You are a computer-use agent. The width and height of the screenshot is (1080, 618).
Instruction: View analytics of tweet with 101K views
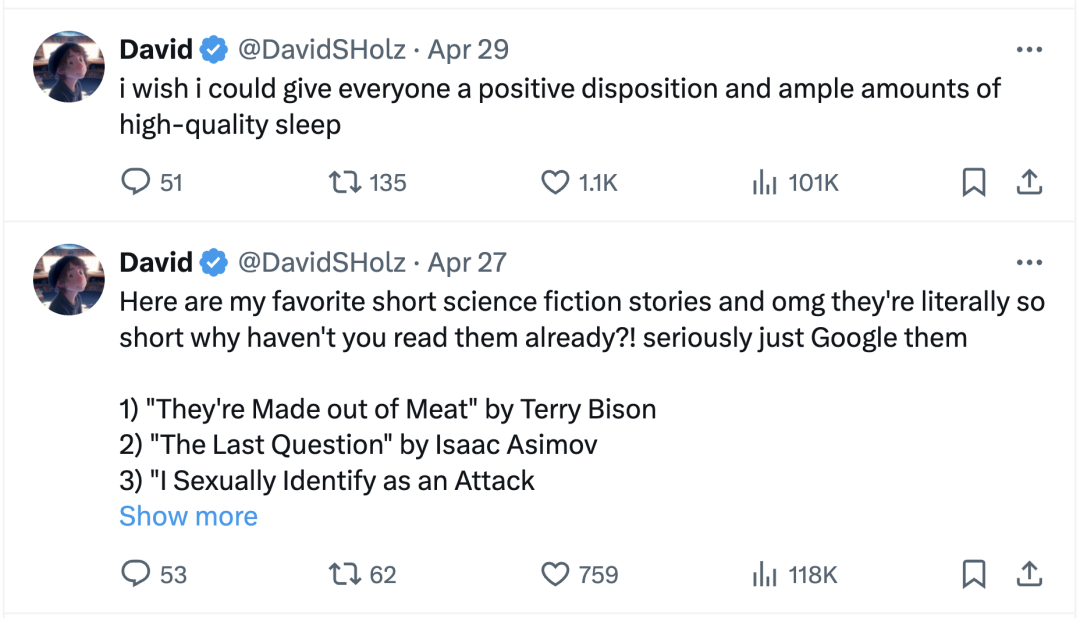click(765, 182)
